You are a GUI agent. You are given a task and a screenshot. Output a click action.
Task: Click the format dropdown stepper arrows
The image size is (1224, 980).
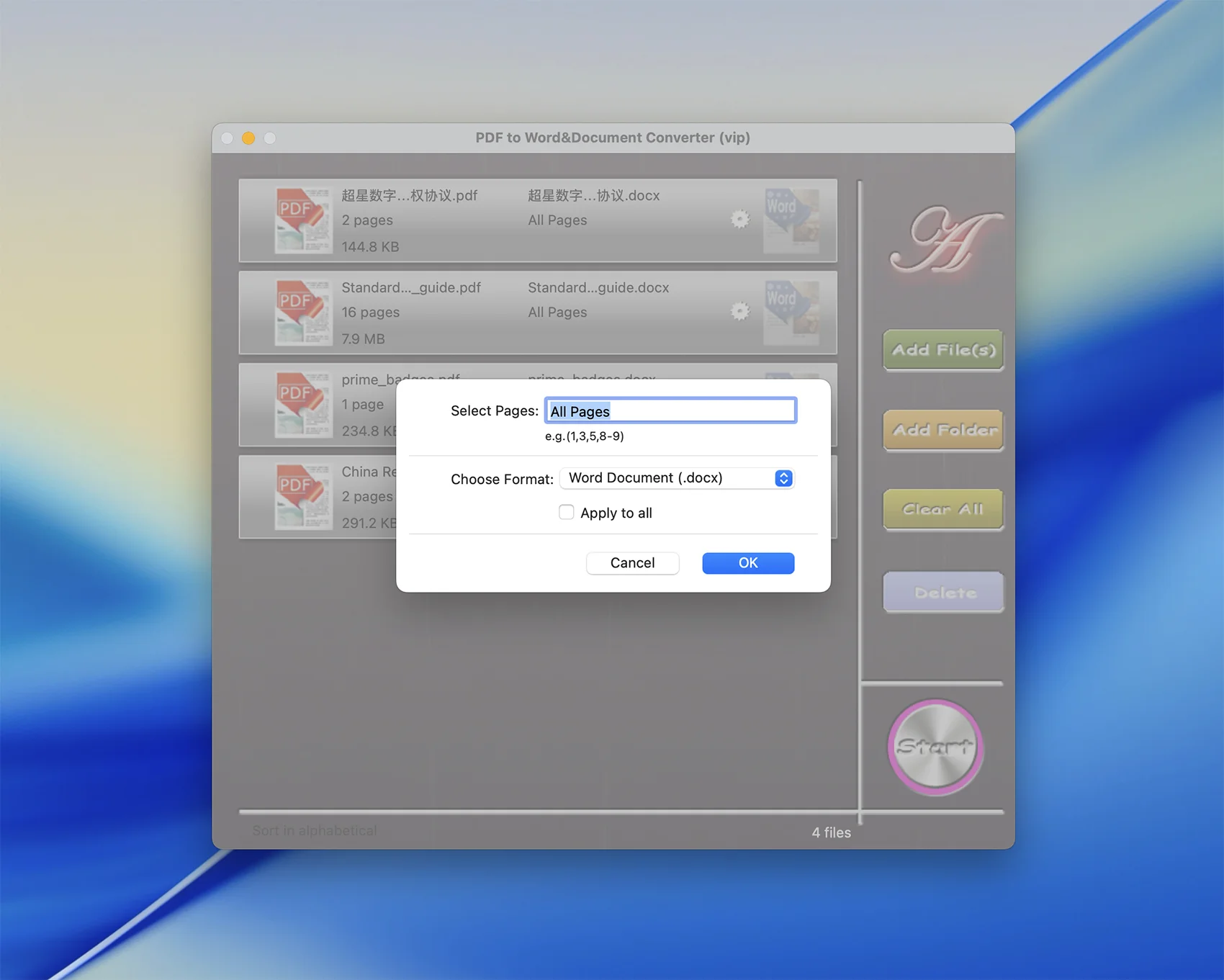783,478
